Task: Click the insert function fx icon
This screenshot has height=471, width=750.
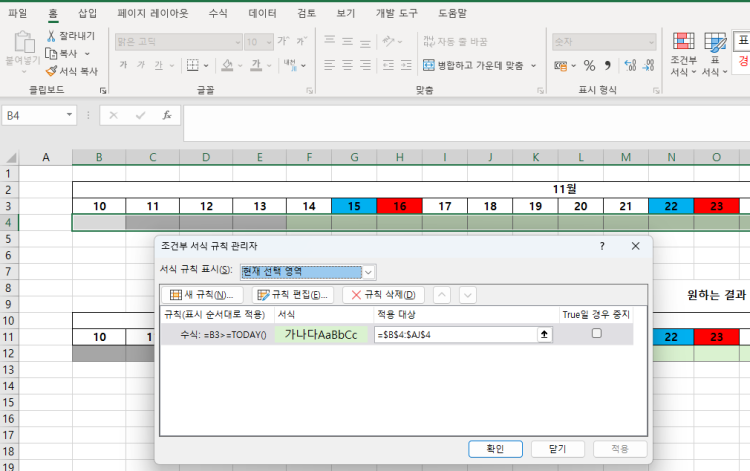Action: [167, 115]
